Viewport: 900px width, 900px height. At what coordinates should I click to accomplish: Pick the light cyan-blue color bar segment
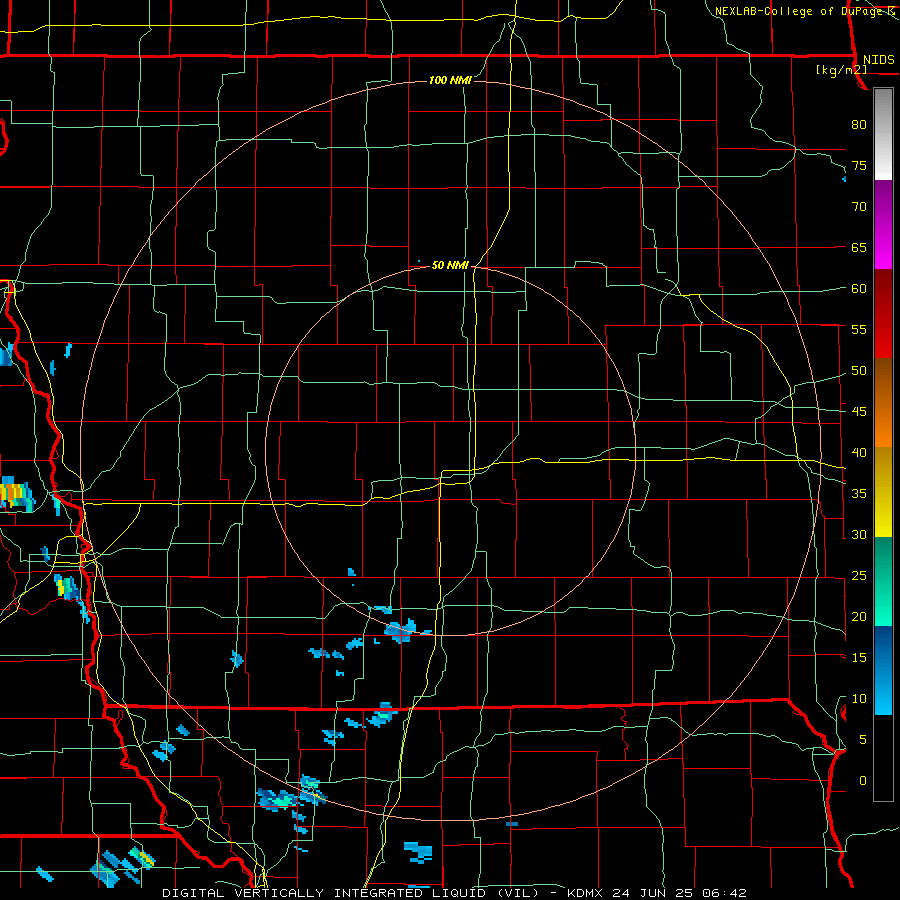tap(883, 670)
